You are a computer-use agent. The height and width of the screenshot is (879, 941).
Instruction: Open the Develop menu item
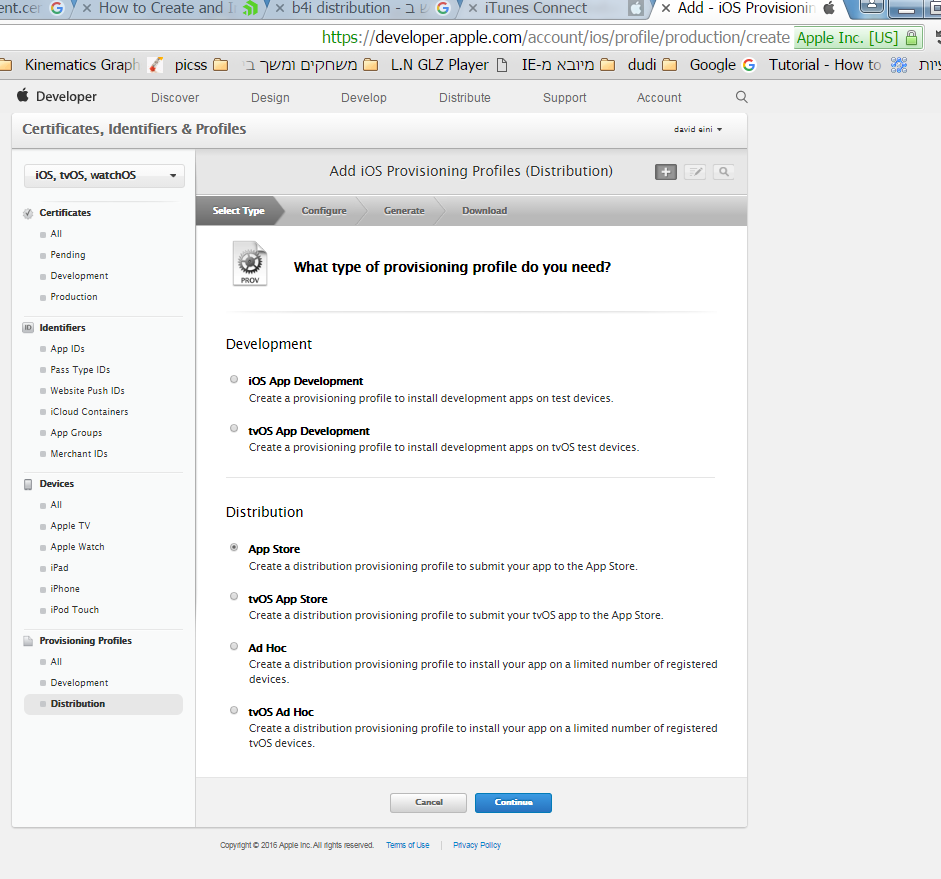[x=364, y=98]
